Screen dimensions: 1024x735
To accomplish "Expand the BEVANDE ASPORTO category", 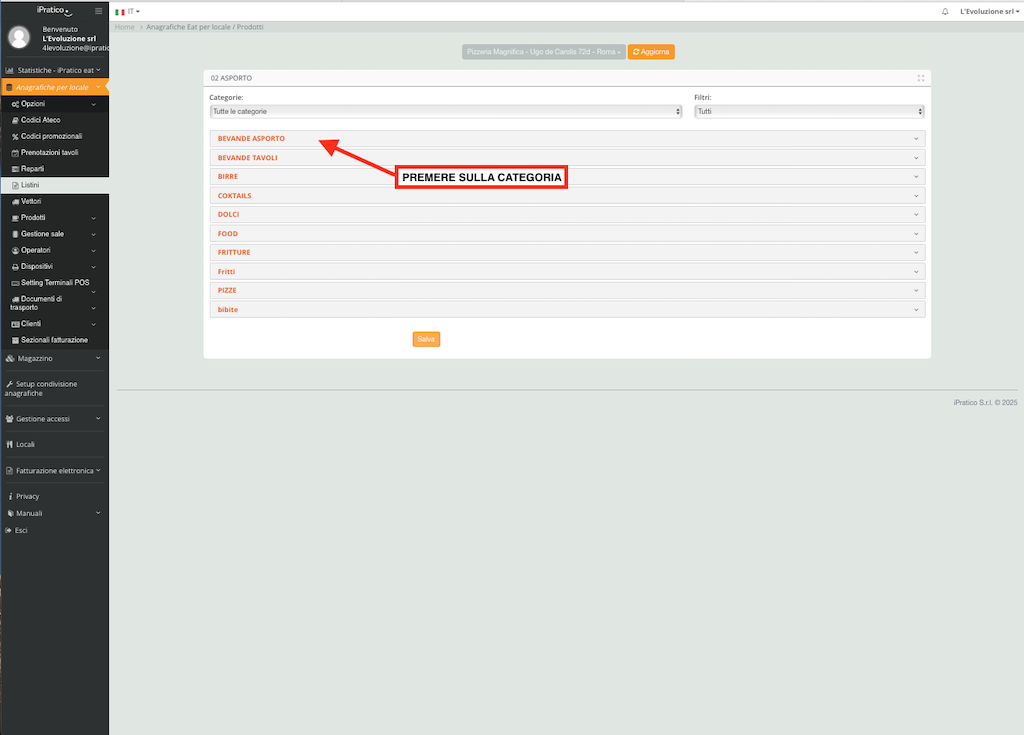I will point(251,138).
